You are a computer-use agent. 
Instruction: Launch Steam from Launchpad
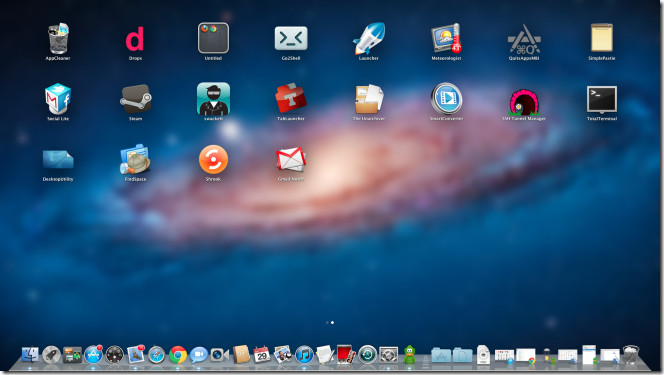[136, 99]
